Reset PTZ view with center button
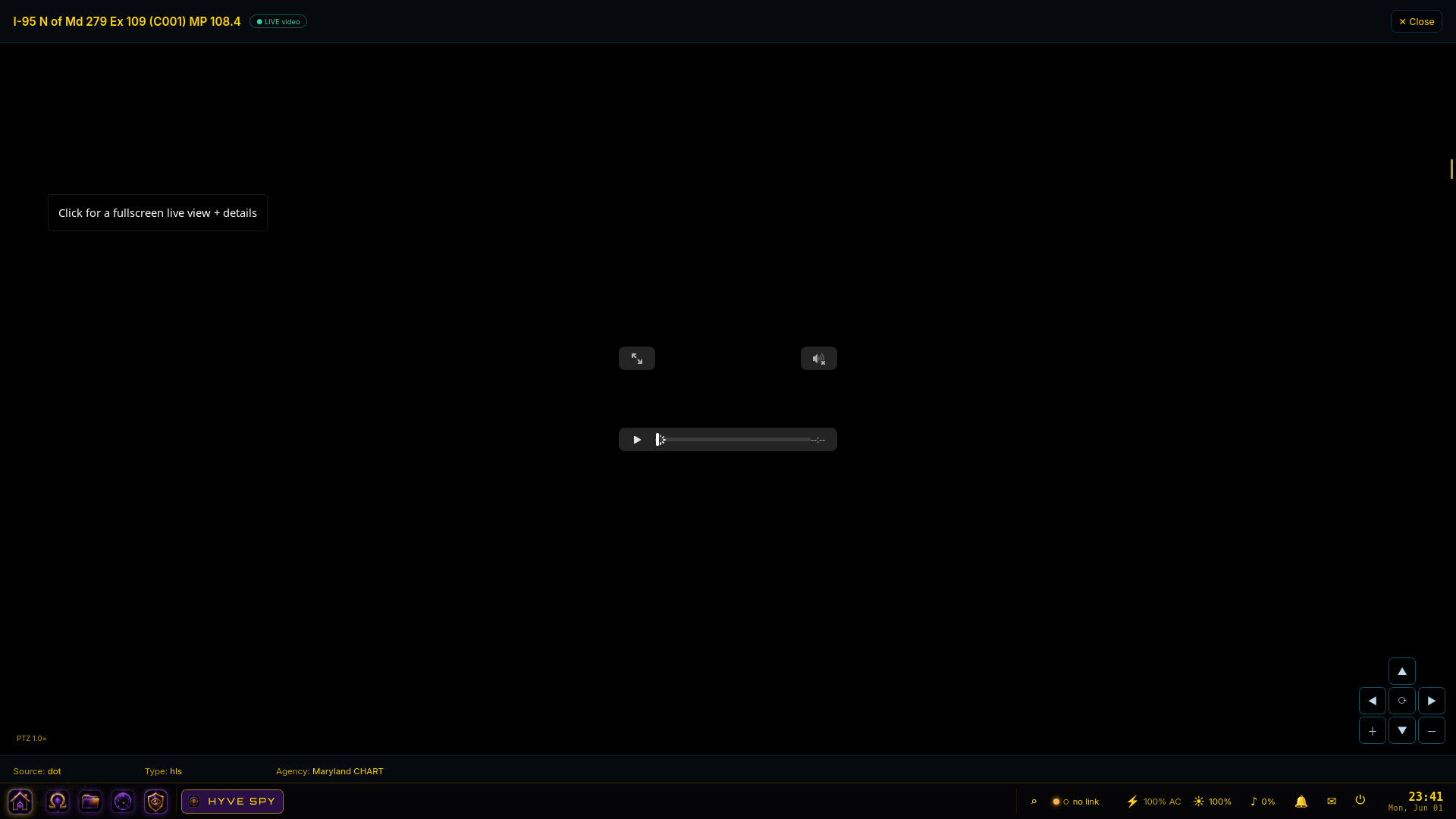 click(1402, 701)
